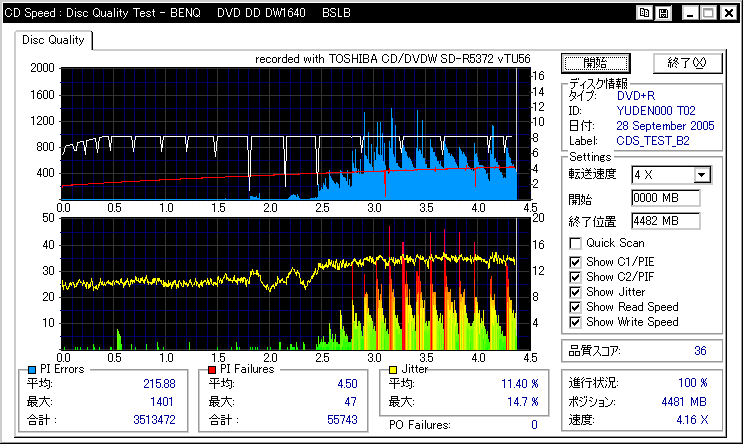The width and height of the screenshot is (743, 444).
Task: Disable the Show Jitter checkbox
Action: click(x=575, y=292)
